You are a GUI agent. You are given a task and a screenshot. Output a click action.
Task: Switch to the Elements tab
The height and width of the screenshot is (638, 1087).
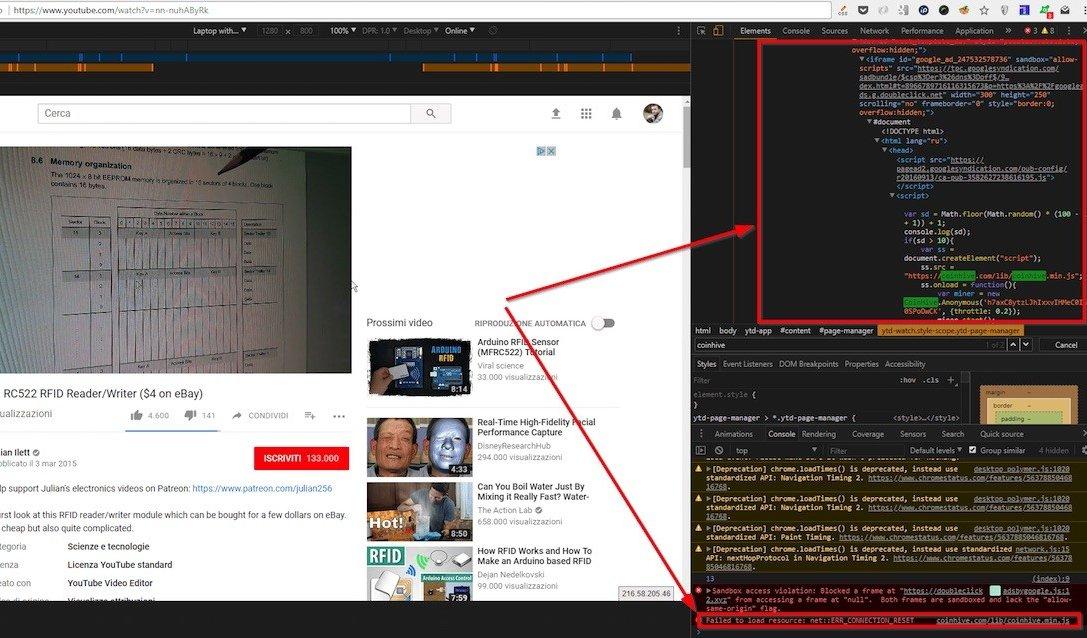[x=755, y=31]
